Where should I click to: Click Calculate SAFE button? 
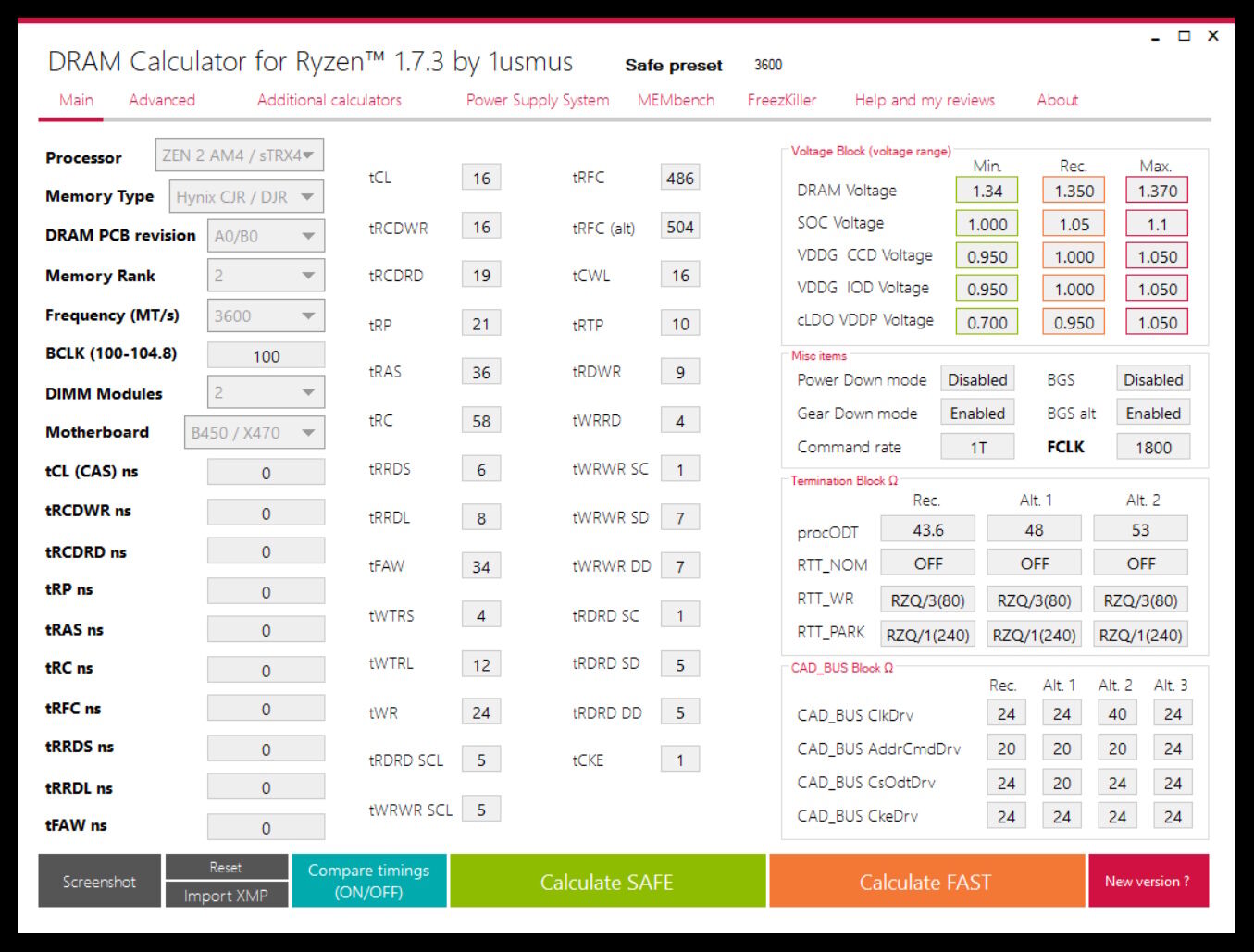point(607,881)
